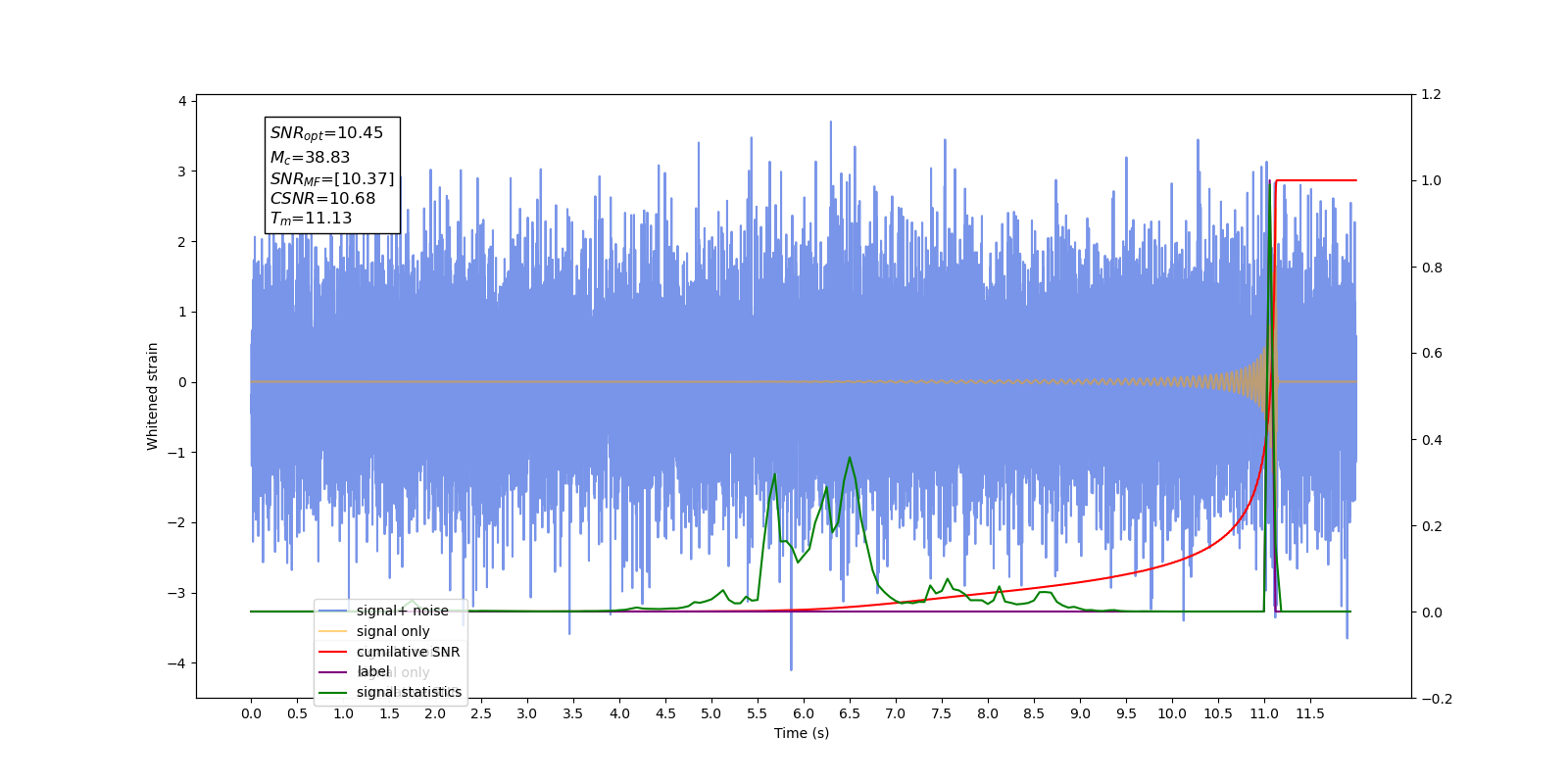This screenshot has width=1568, height=784.
Task: Click the x-axis tick label 6.0
Action: tap(804, 713)
